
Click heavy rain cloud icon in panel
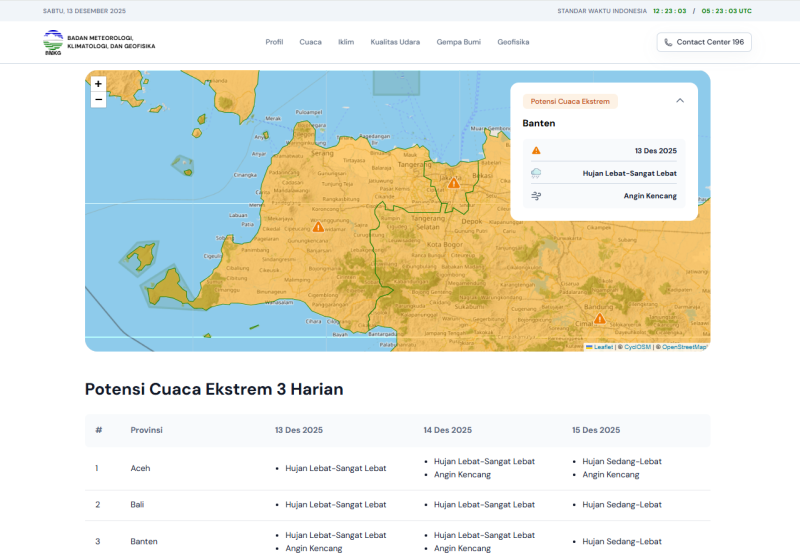(x=536, y=173)
